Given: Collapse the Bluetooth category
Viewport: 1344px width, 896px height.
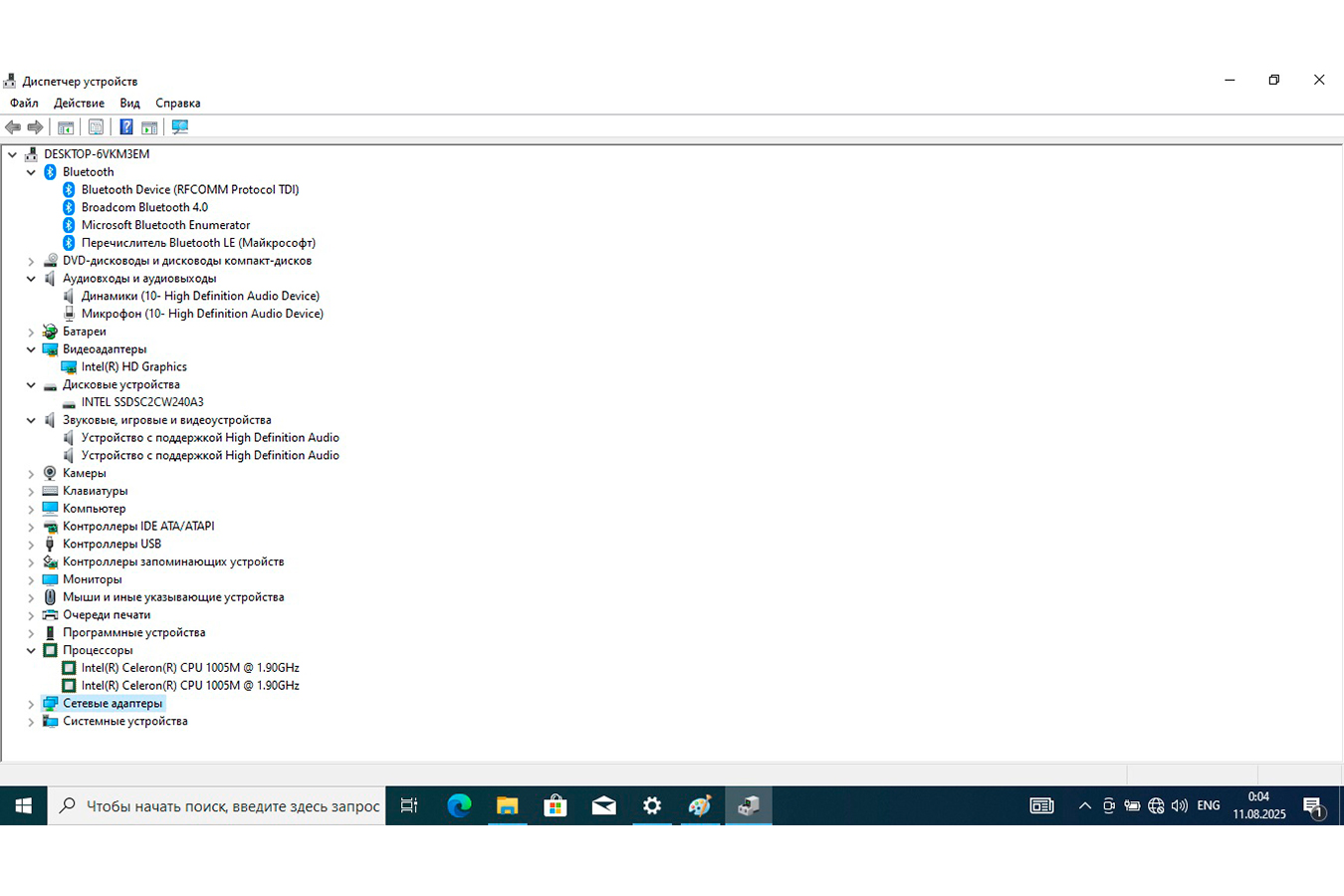Looking at the screenshot, I should pyautogui.click(x=31, y=172).
